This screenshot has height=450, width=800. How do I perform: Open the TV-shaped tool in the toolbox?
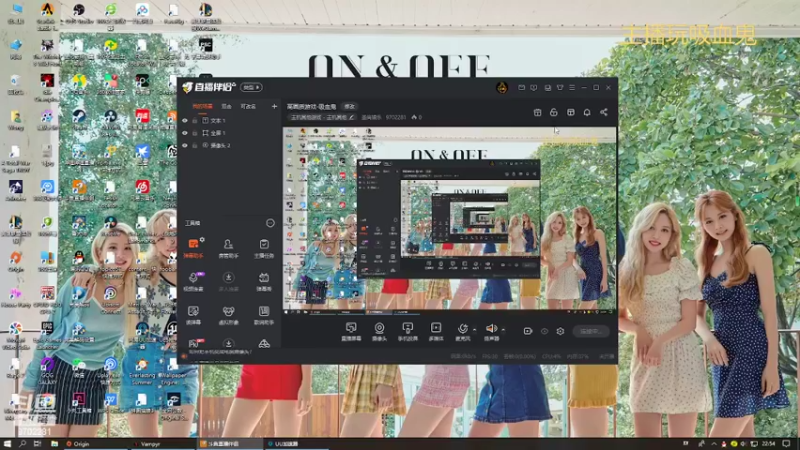(x=264, y=281)
